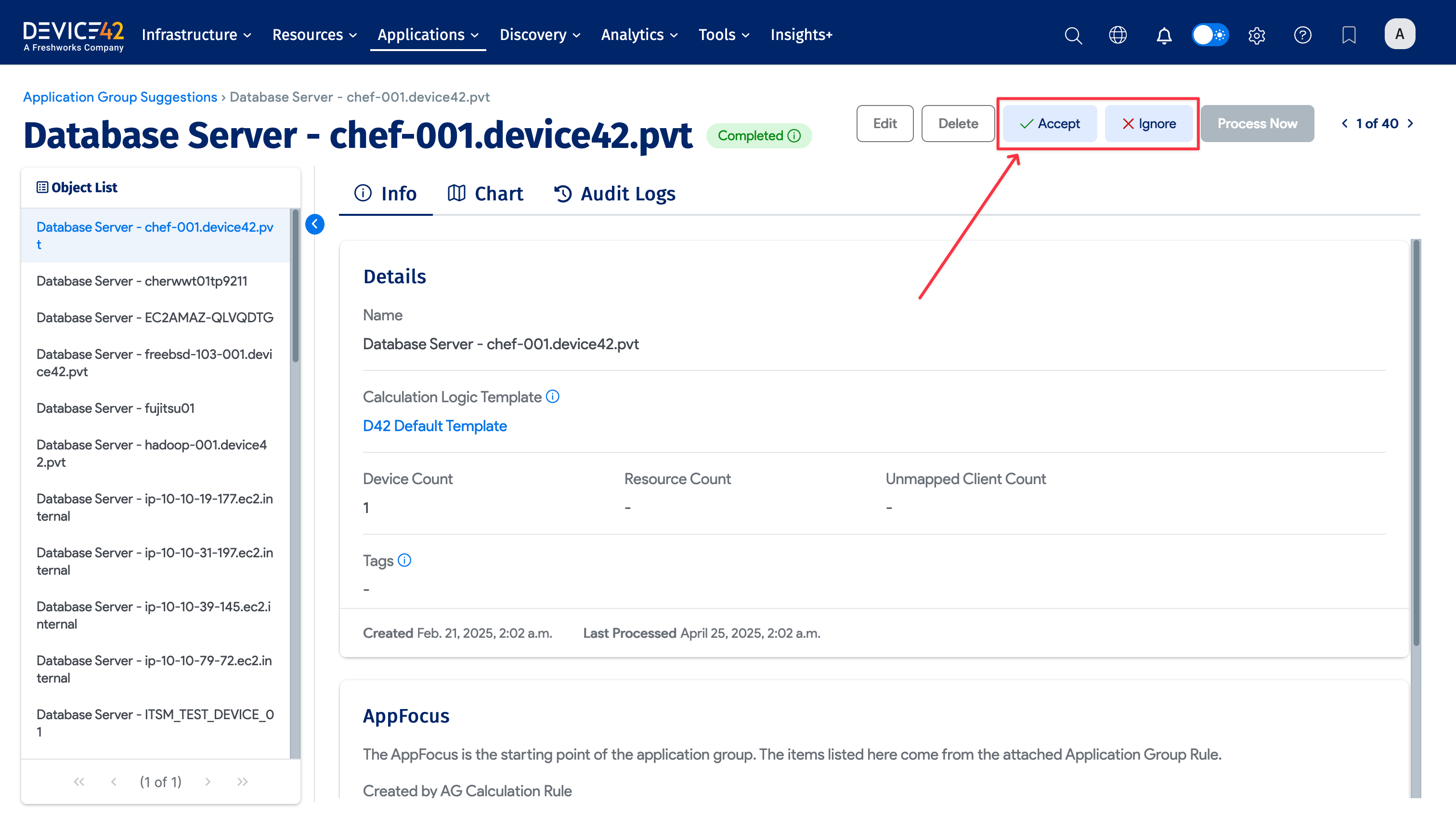The width and height of the screenshot is (1456, 829).
Task: Open saved bookmarks icon
Action: (1349, 35)
